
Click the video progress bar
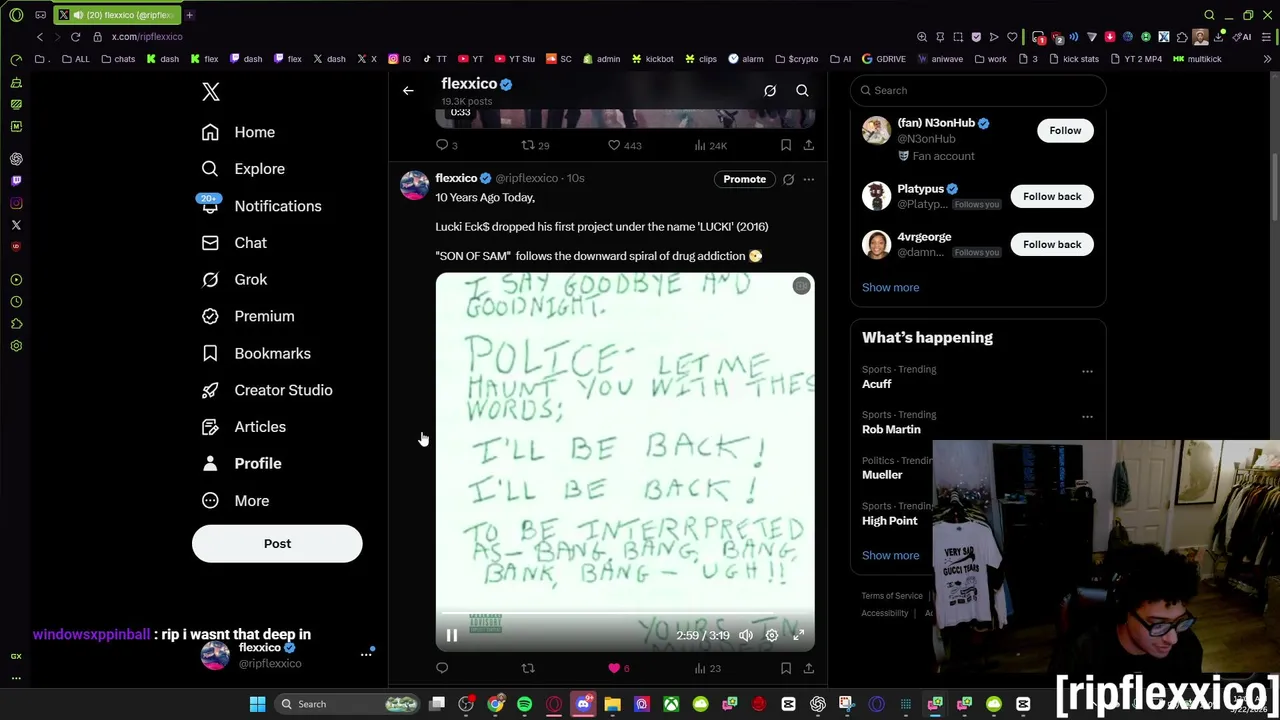(x=625, y=615)
